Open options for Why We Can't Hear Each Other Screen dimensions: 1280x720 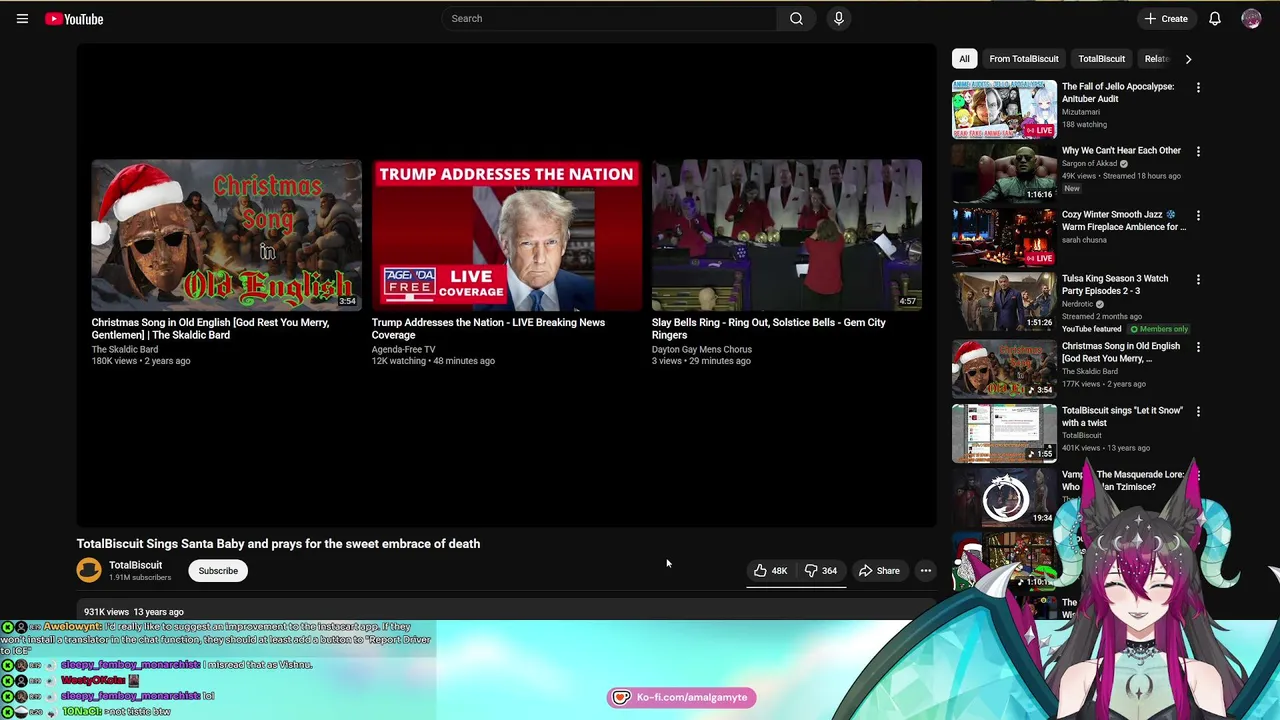click(x=1198, y=151)
